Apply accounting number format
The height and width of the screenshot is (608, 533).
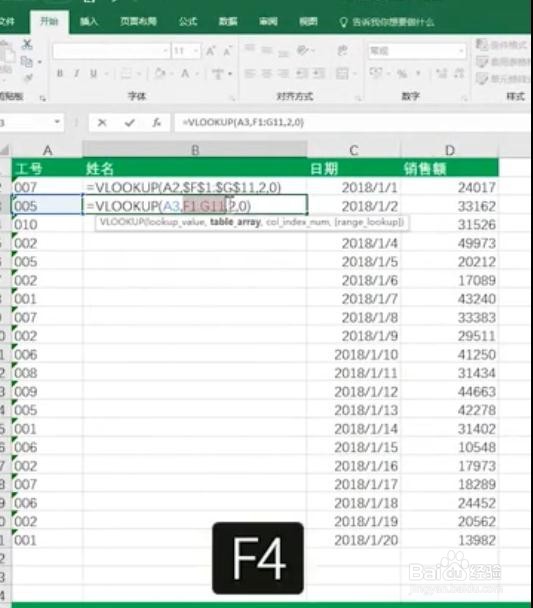coord(375,73)
